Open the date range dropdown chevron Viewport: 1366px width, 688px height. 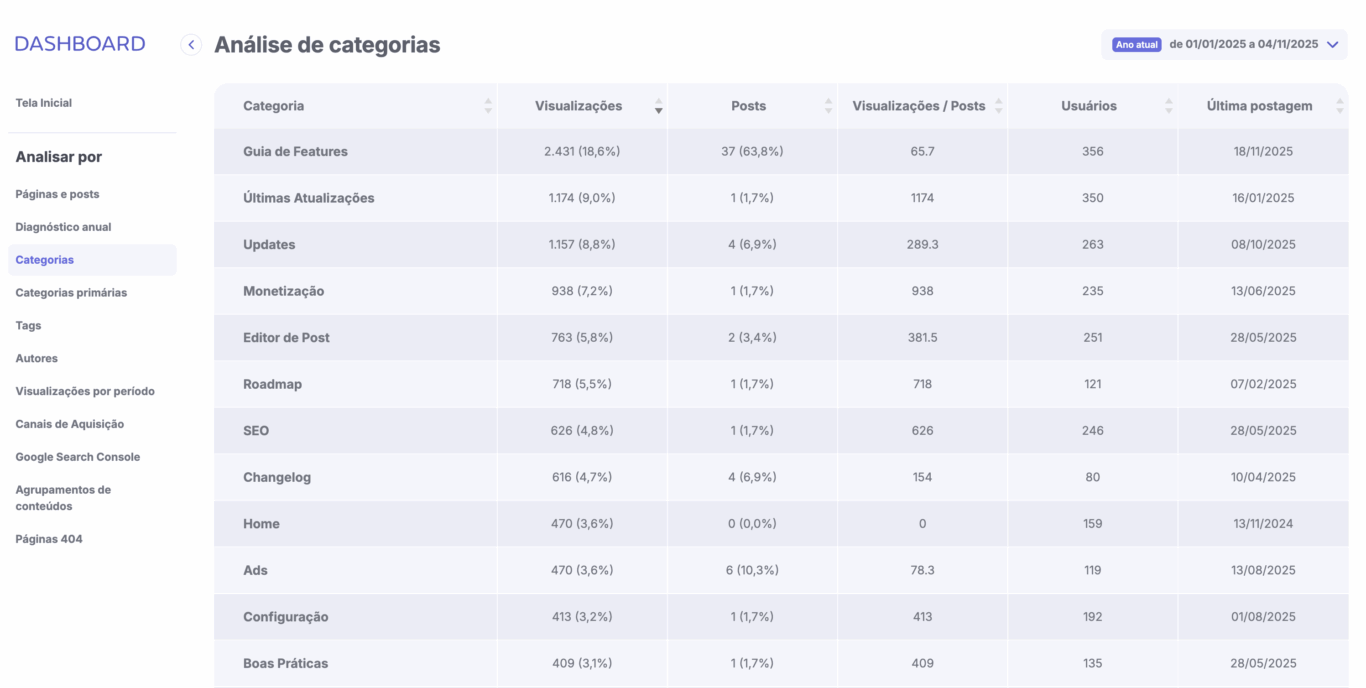1332,45
